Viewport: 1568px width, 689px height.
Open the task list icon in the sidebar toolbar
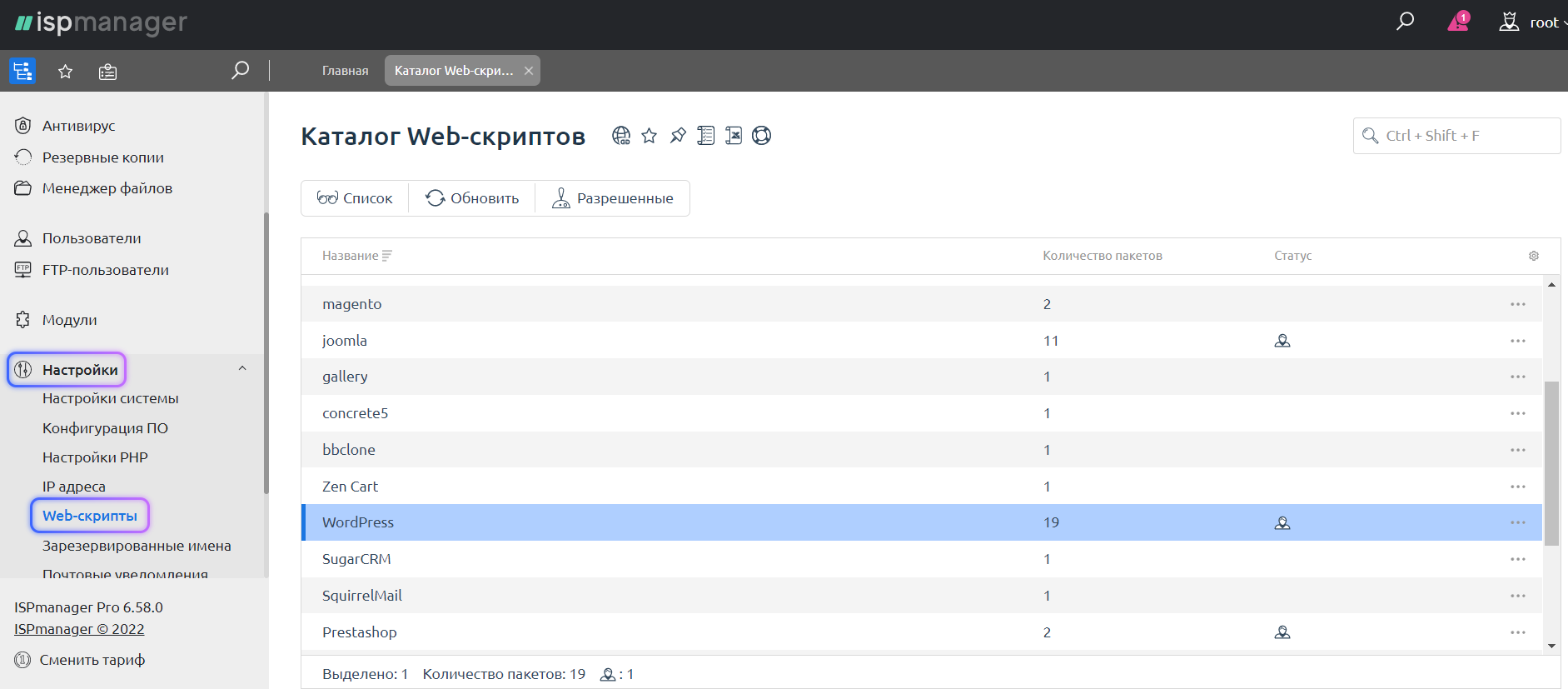pos(107,72)
